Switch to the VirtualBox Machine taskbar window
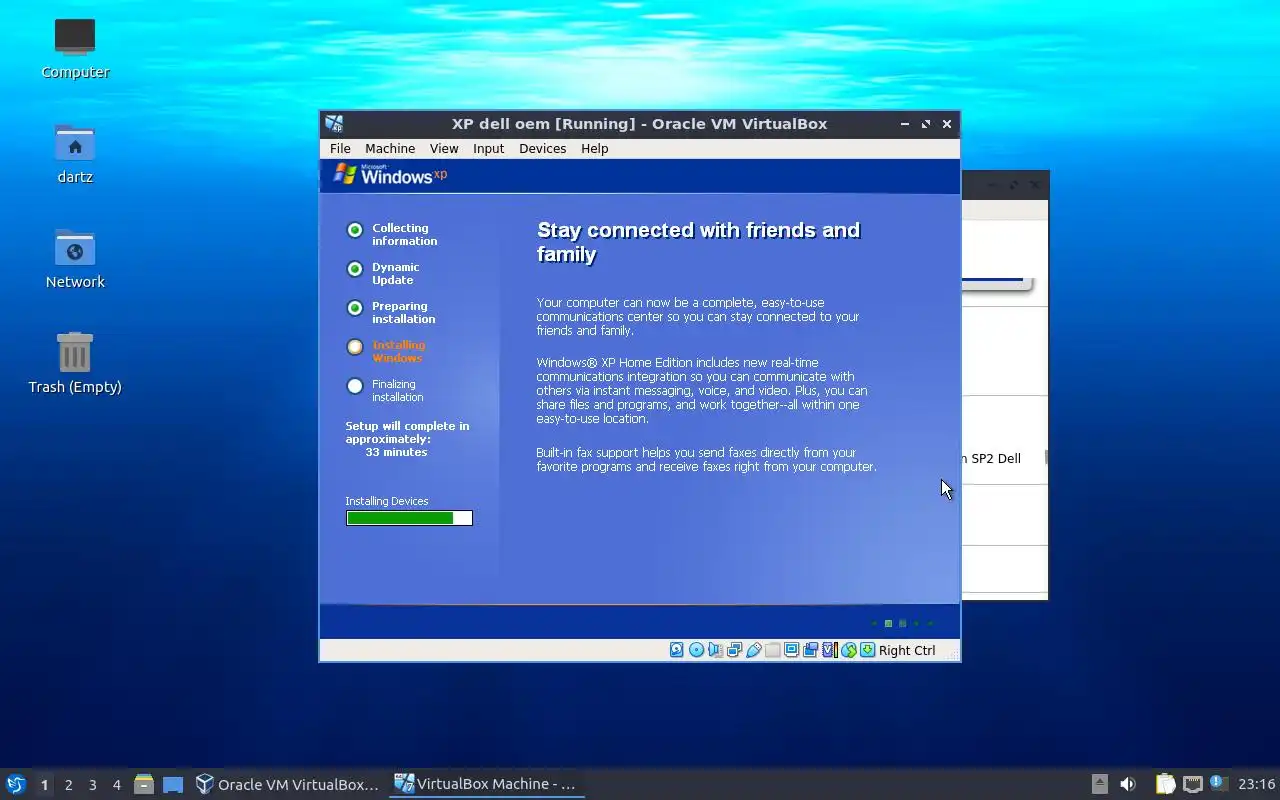This screenshot has height=800, width=1280. tap(487, 784)
